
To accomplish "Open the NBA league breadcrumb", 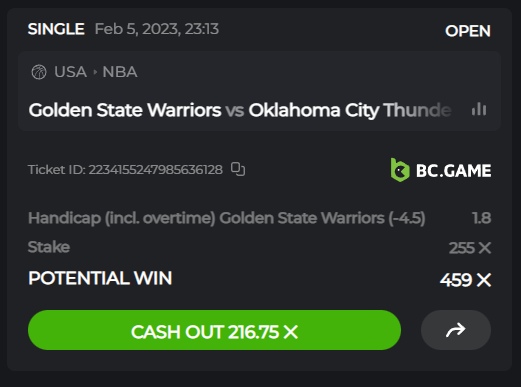I will [120, 72].
